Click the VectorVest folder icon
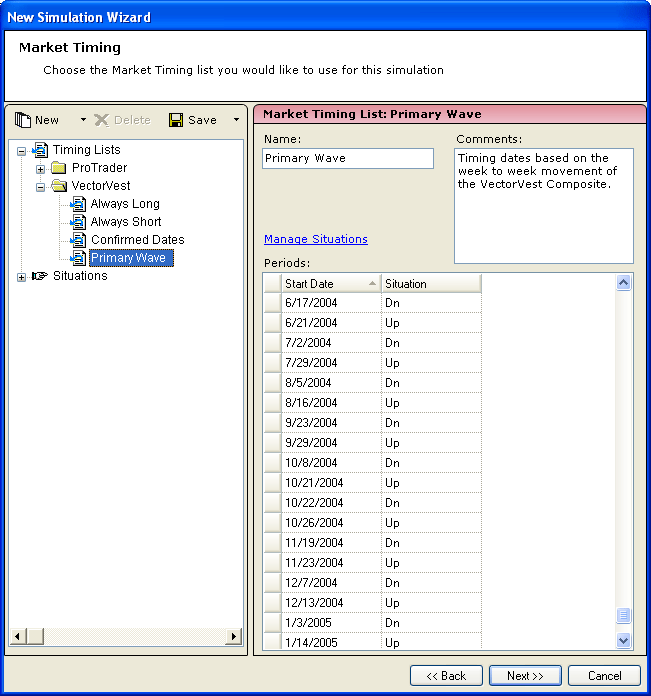The height and width of the screenshot is (696, 651). click(59, 186)
